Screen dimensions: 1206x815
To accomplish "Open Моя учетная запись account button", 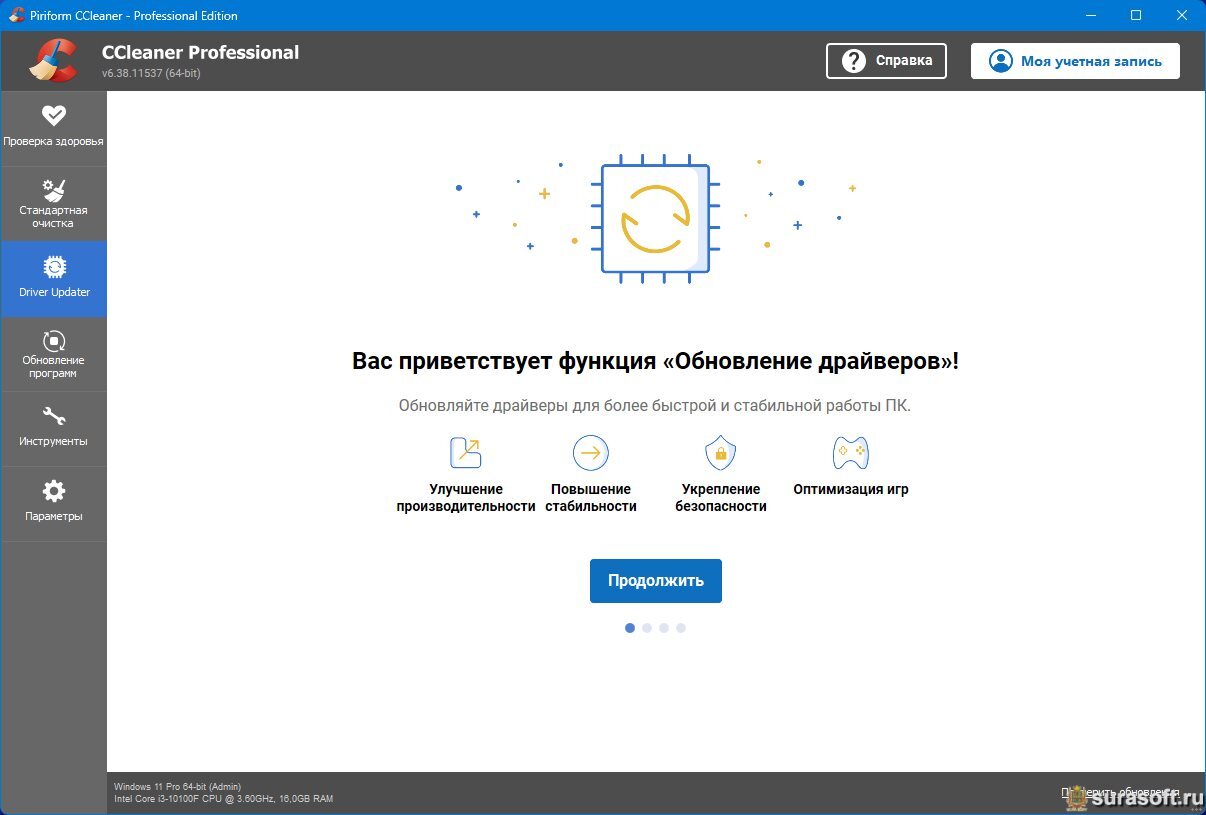I will click(x=1075, y=61).
